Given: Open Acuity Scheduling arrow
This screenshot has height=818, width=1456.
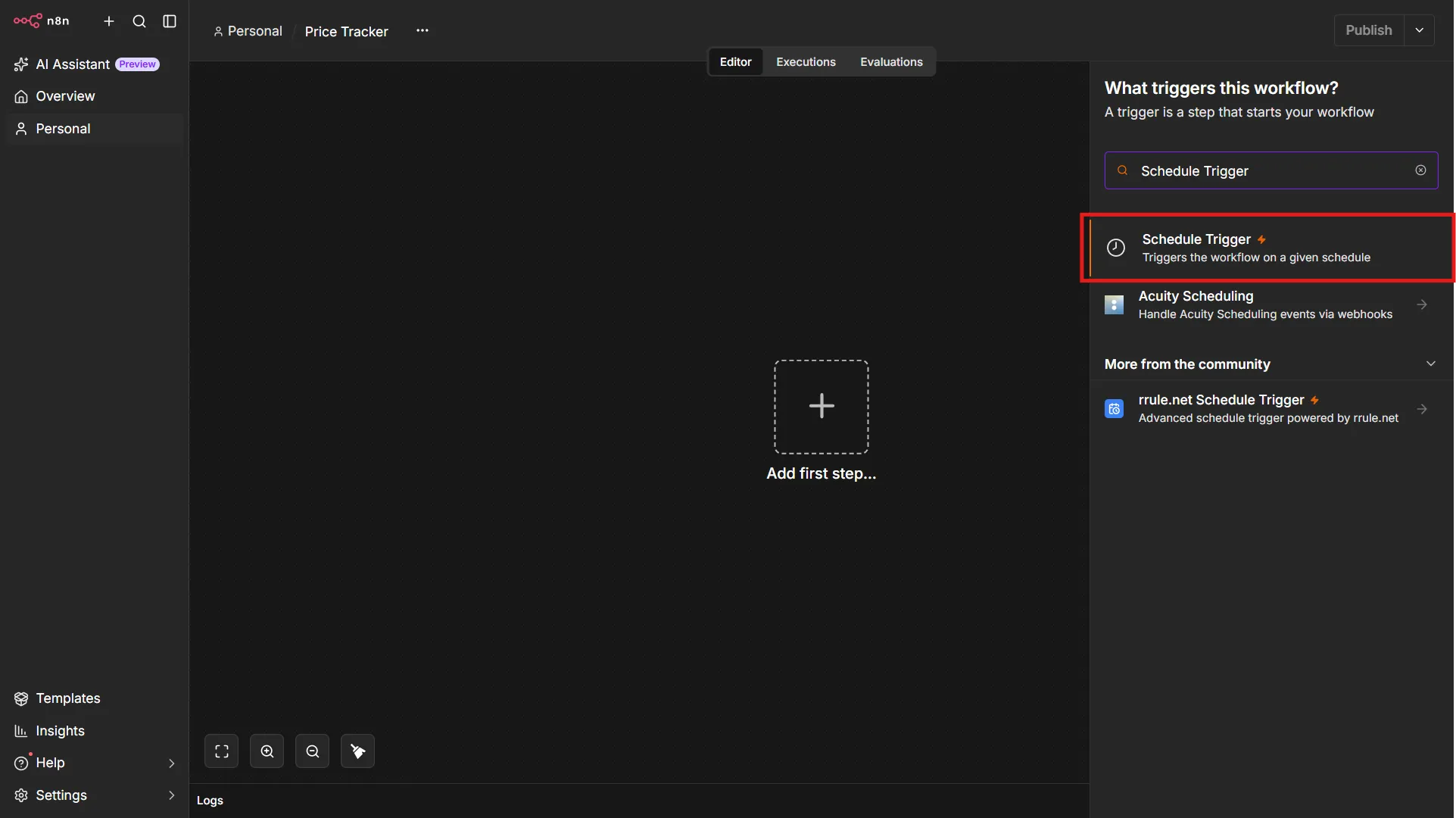Looking at the screenshot, I should [1422, 304].
